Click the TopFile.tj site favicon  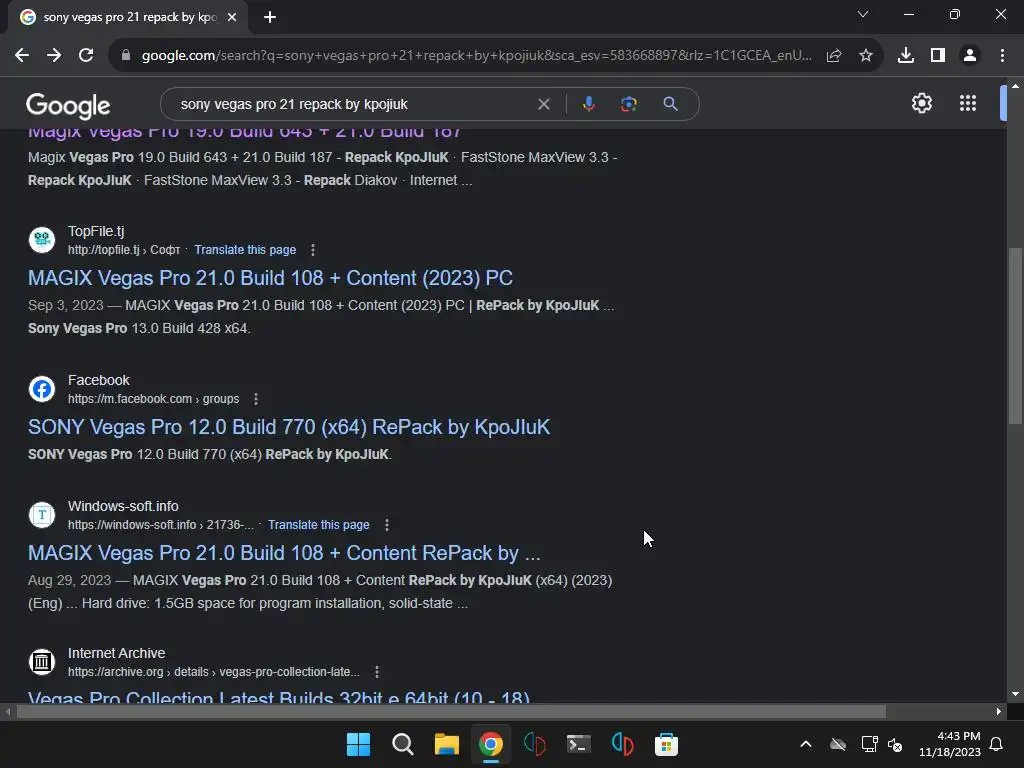(42, 240)
